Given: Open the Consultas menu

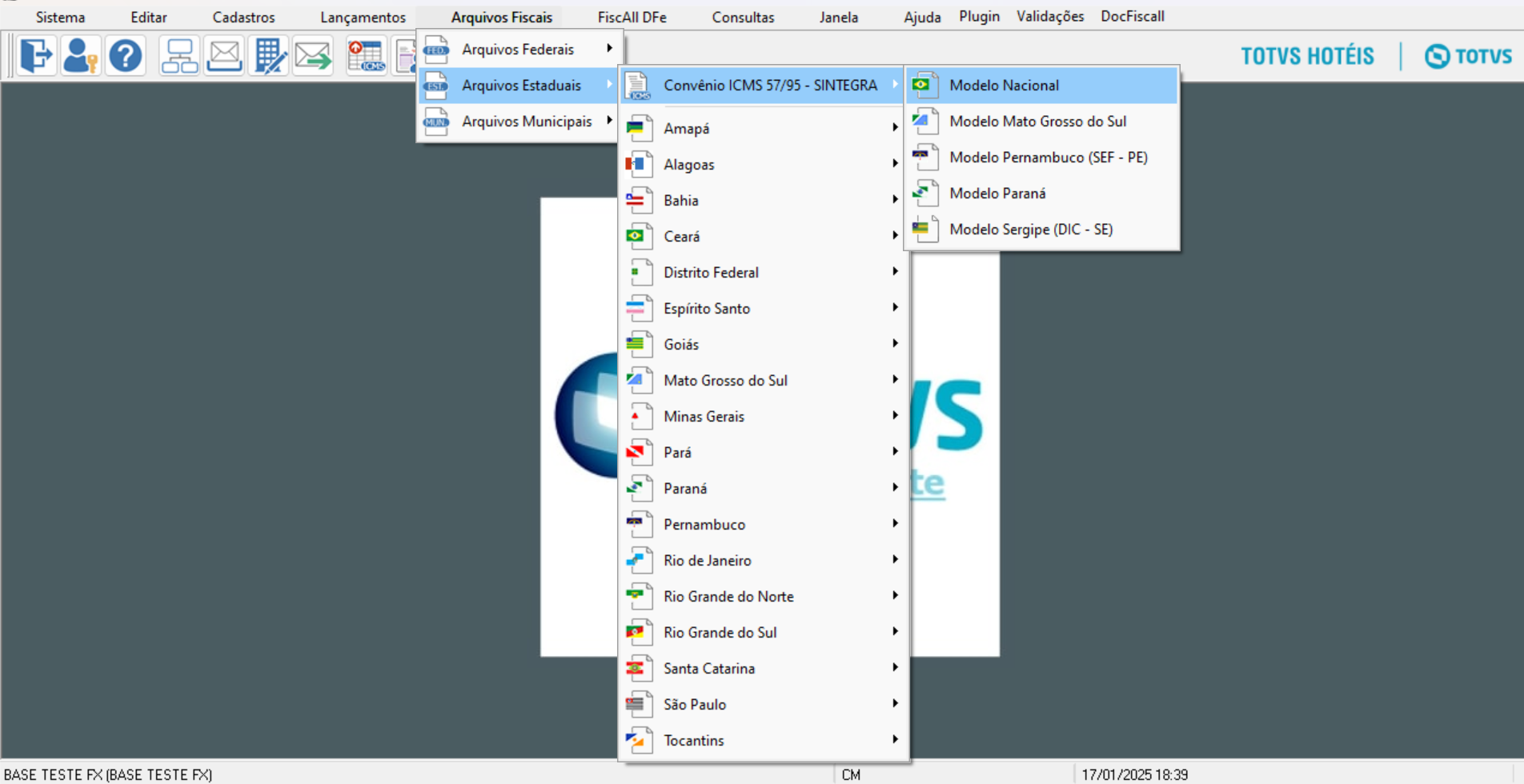Looking at the screenshot, I should [x=742, y=16].
